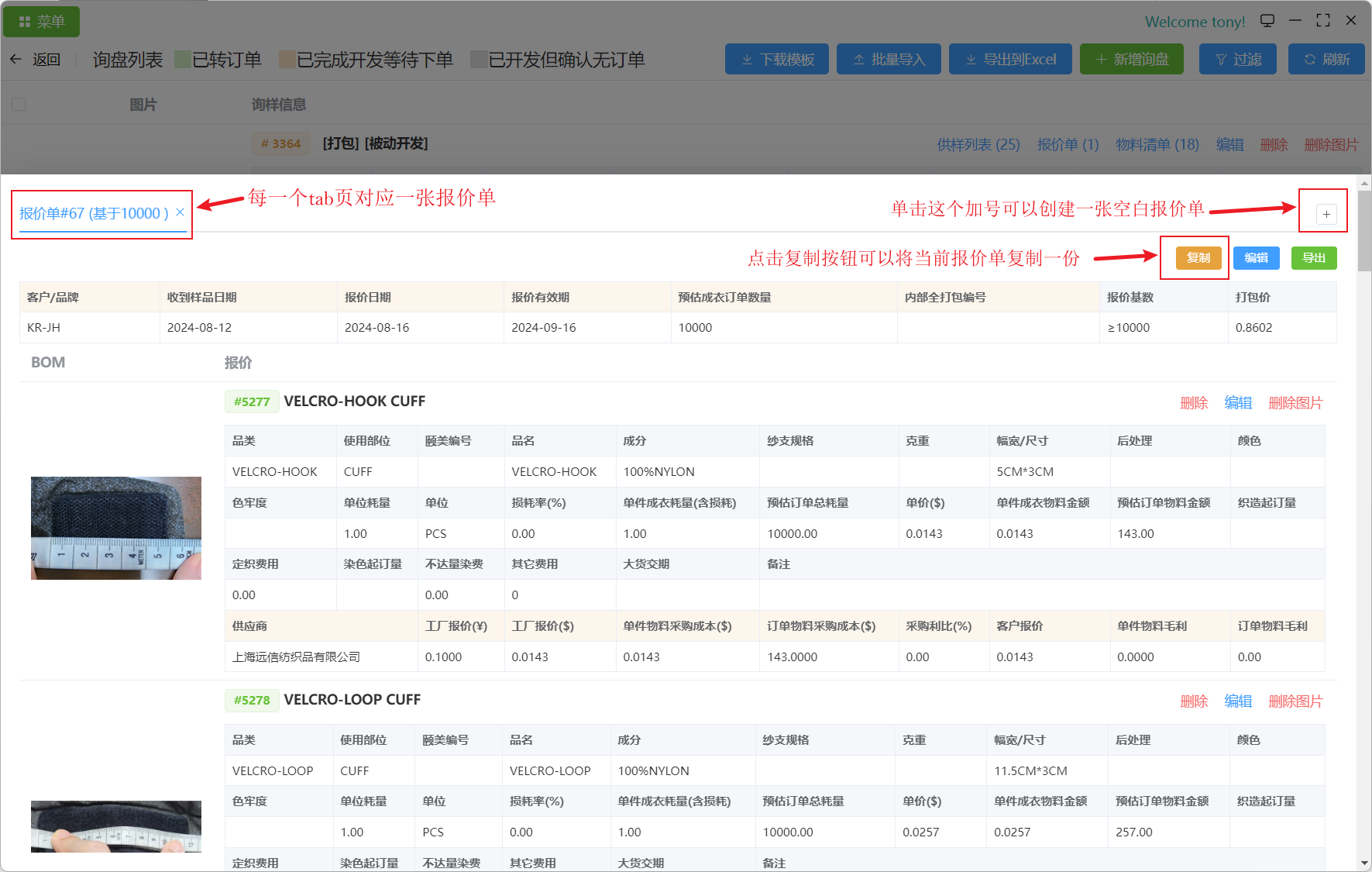Image resolution: width=1372 pixels, height=872 pixels.
Task: Click 删除图片 link for VELCRO-HOOK CUFF
Action: pyautogui.click(x=1295, y=403)
